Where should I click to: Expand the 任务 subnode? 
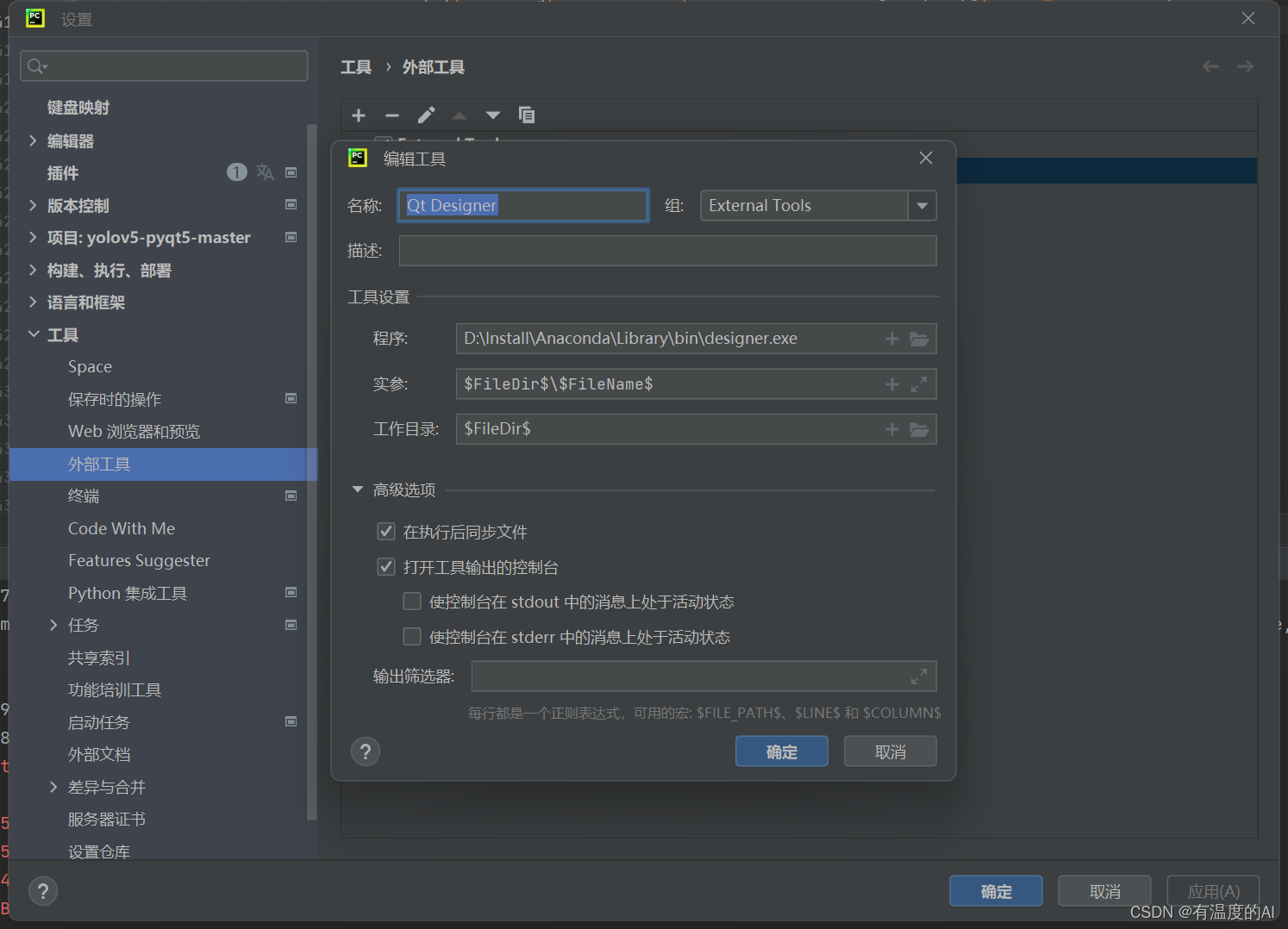(x=53, y=625)
